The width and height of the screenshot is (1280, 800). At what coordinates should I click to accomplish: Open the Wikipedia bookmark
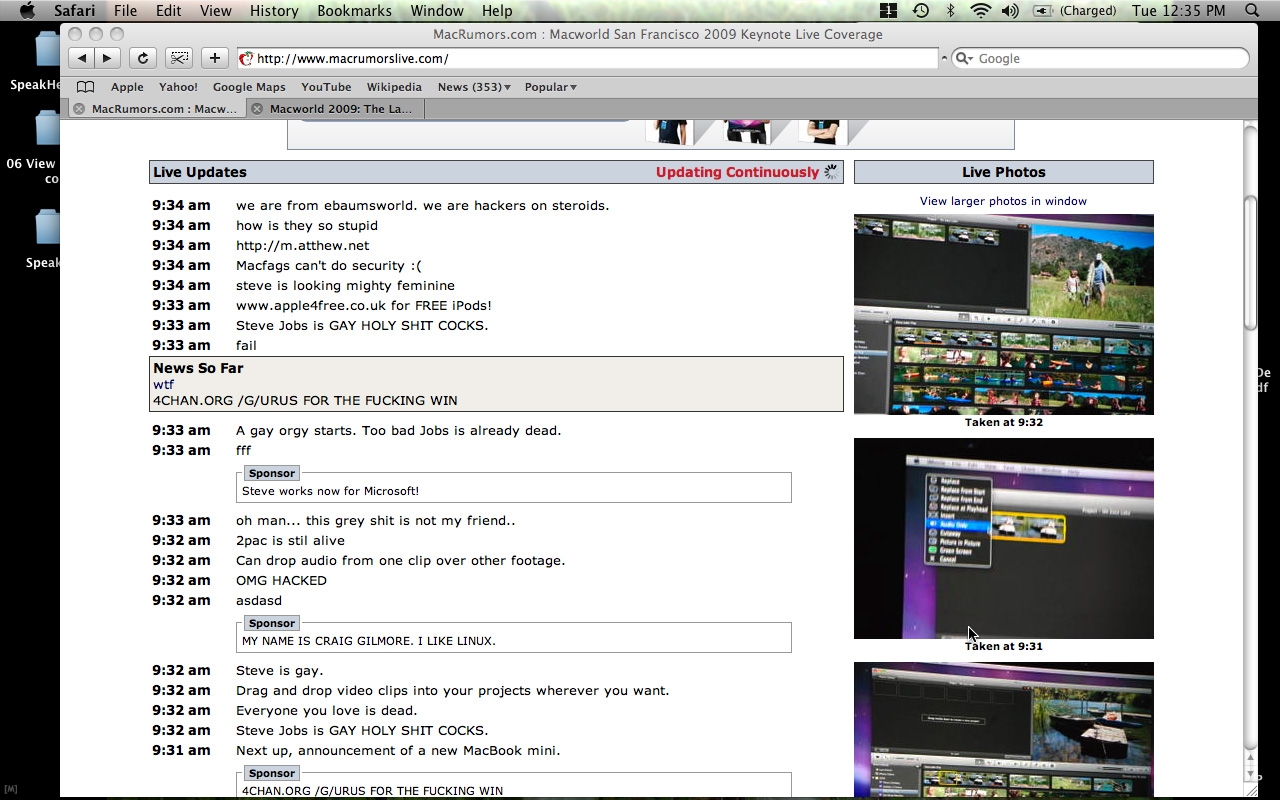coord(394,87)
